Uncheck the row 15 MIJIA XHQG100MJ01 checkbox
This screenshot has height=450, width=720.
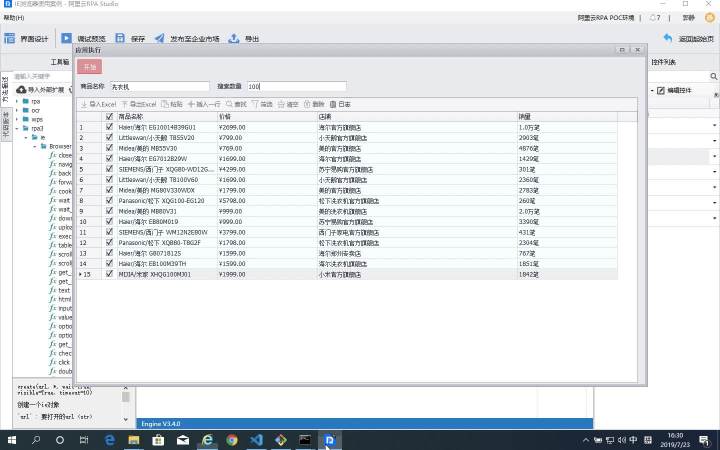[109, 274]
